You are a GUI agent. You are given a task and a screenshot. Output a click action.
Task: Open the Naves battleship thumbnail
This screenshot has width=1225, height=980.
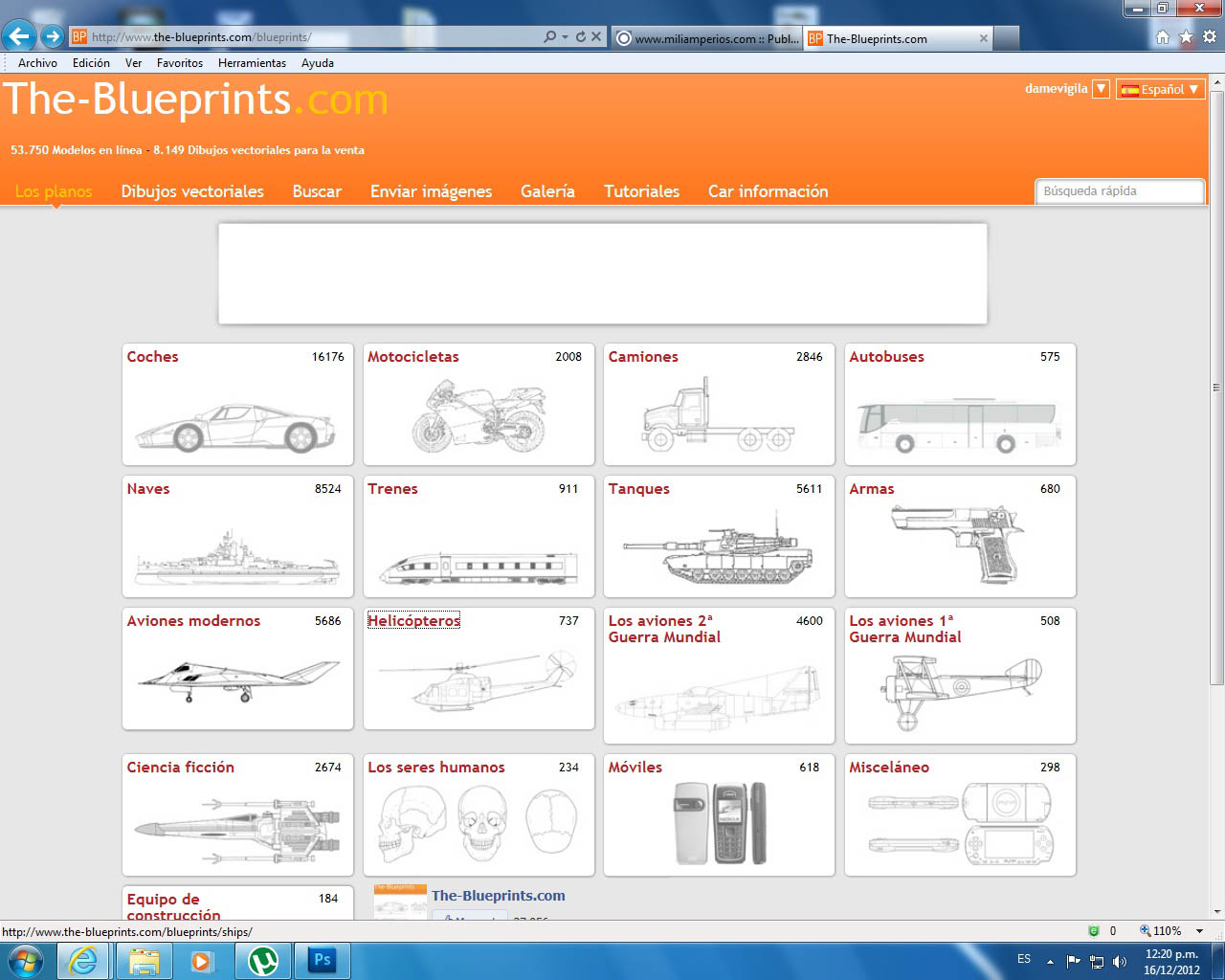pyautogui.click(x=237, y=556)
